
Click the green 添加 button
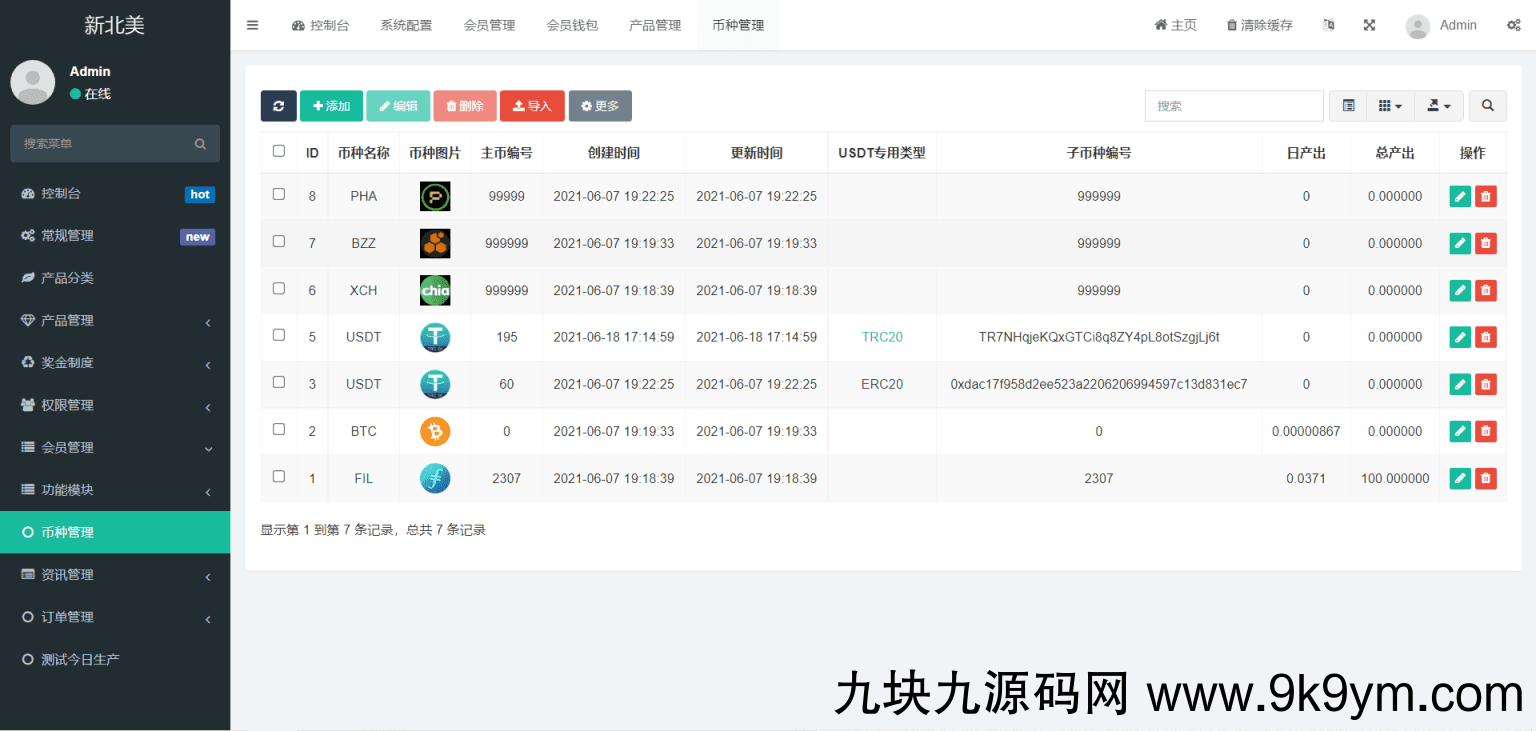tap(331, 106)
